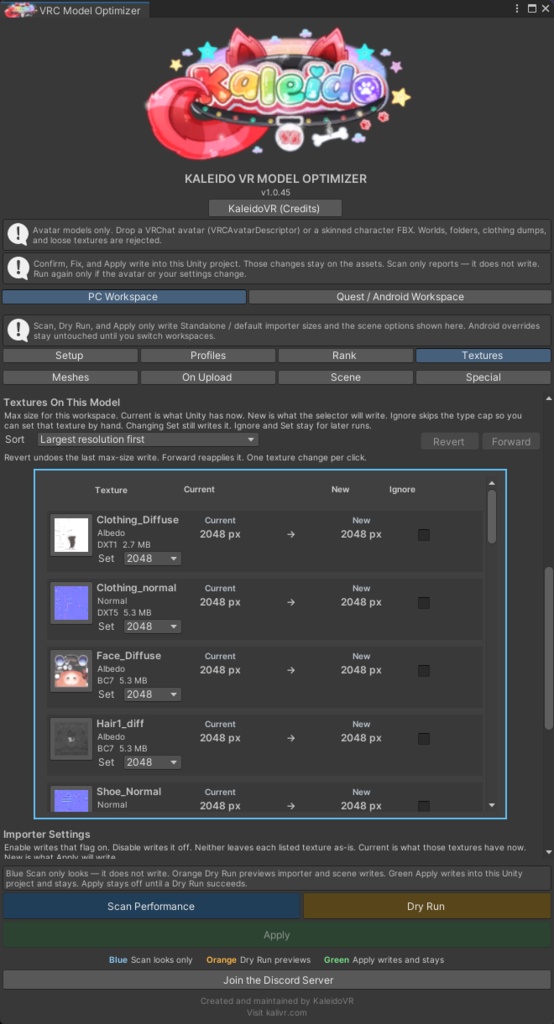Open the Set size dropdown for Clothing_Diffuse

152,558
